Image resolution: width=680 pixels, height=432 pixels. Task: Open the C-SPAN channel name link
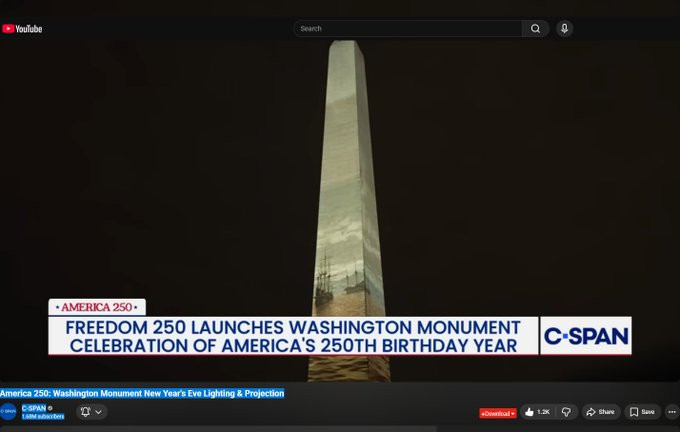34,408
